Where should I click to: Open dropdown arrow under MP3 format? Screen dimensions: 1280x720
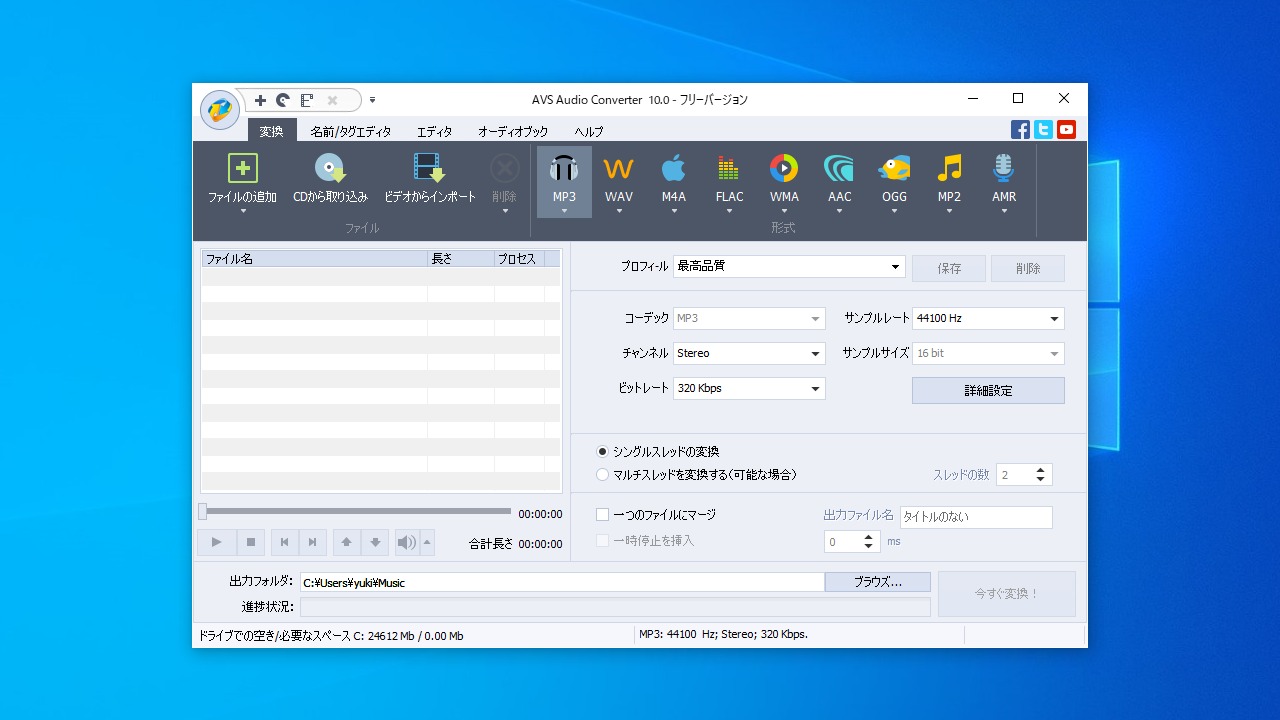(564, 211)
